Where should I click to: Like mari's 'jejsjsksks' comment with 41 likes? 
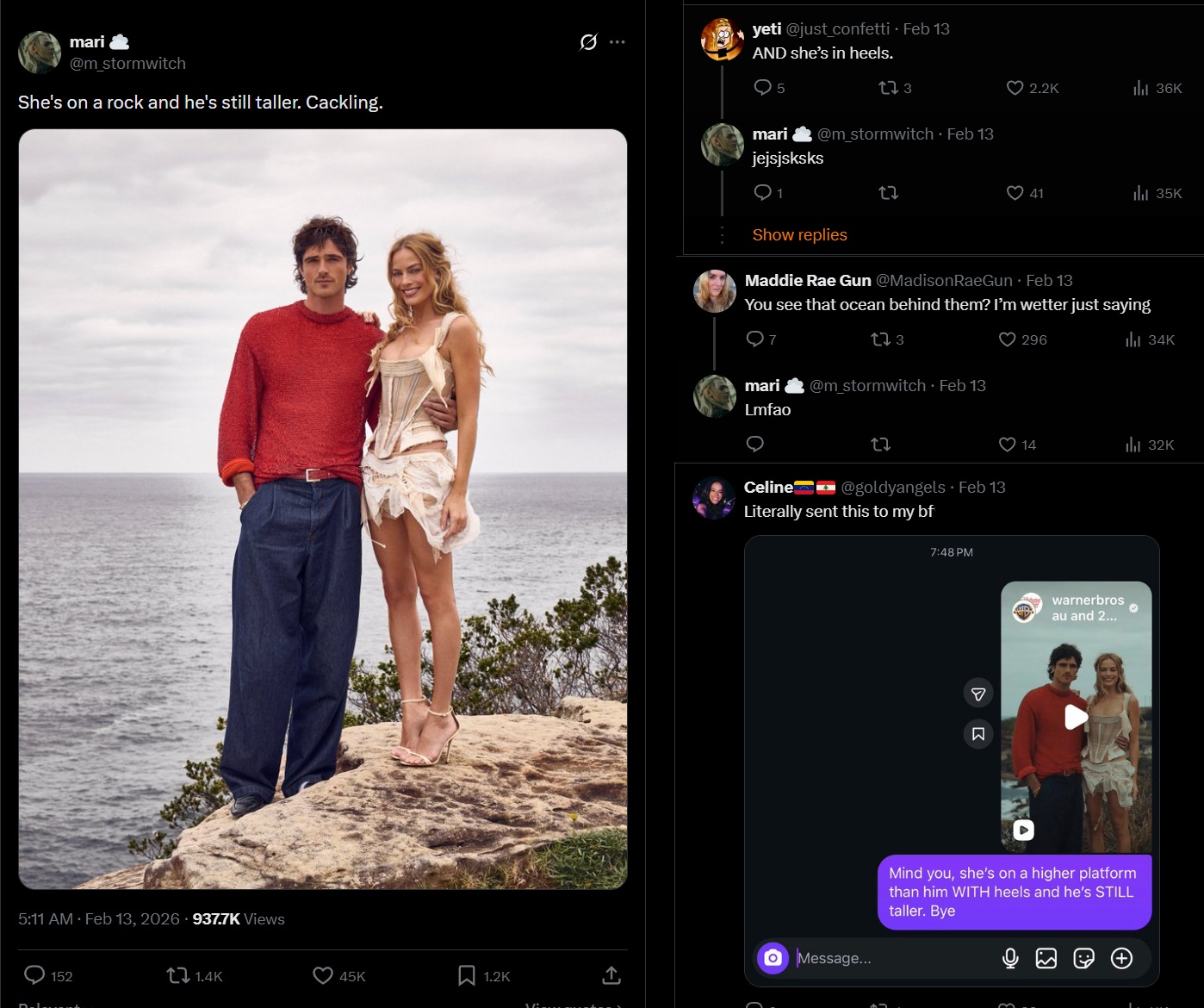[1015, 193]
